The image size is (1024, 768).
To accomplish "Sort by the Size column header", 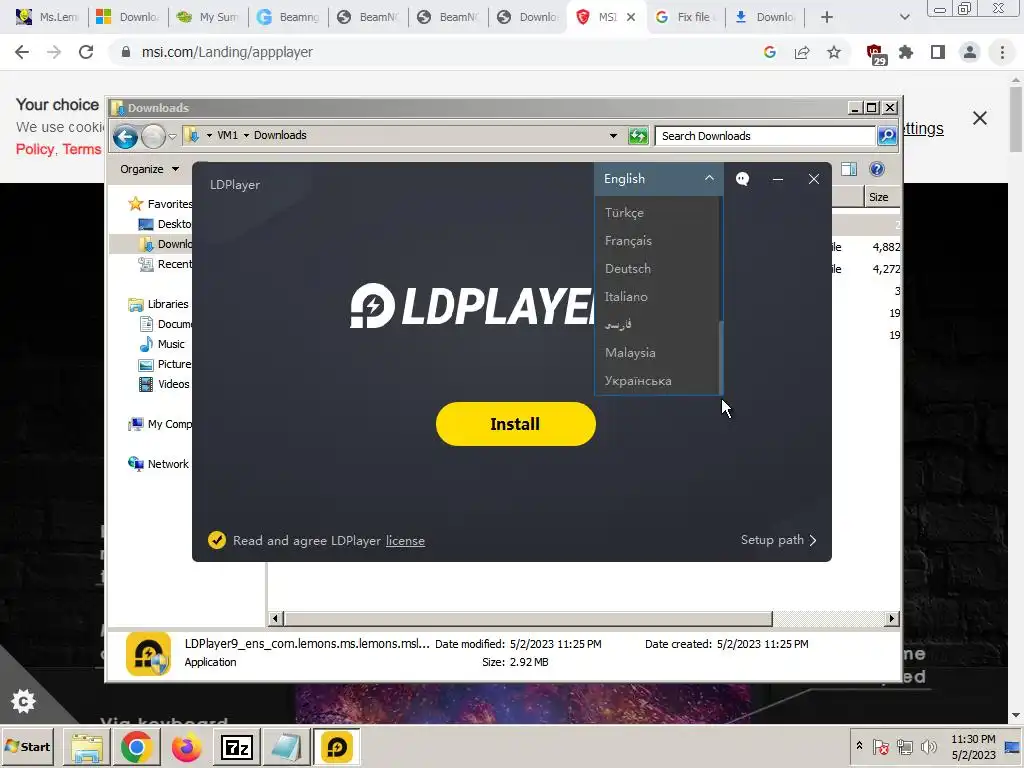I will 881,197.
